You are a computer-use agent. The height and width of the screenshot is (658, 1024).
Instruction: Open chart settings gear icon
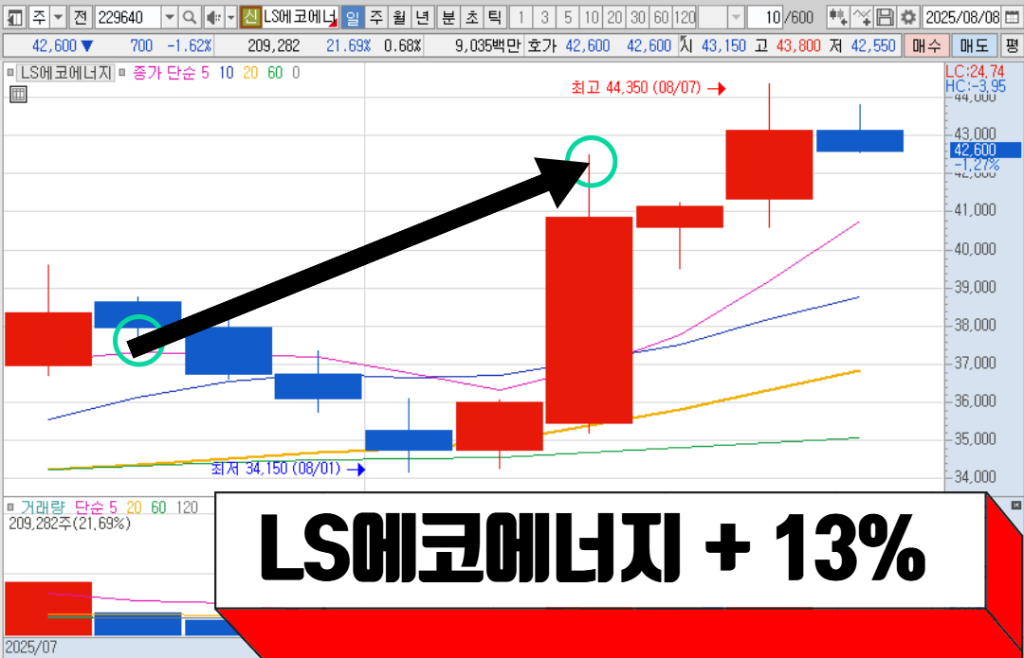[908, 17]
